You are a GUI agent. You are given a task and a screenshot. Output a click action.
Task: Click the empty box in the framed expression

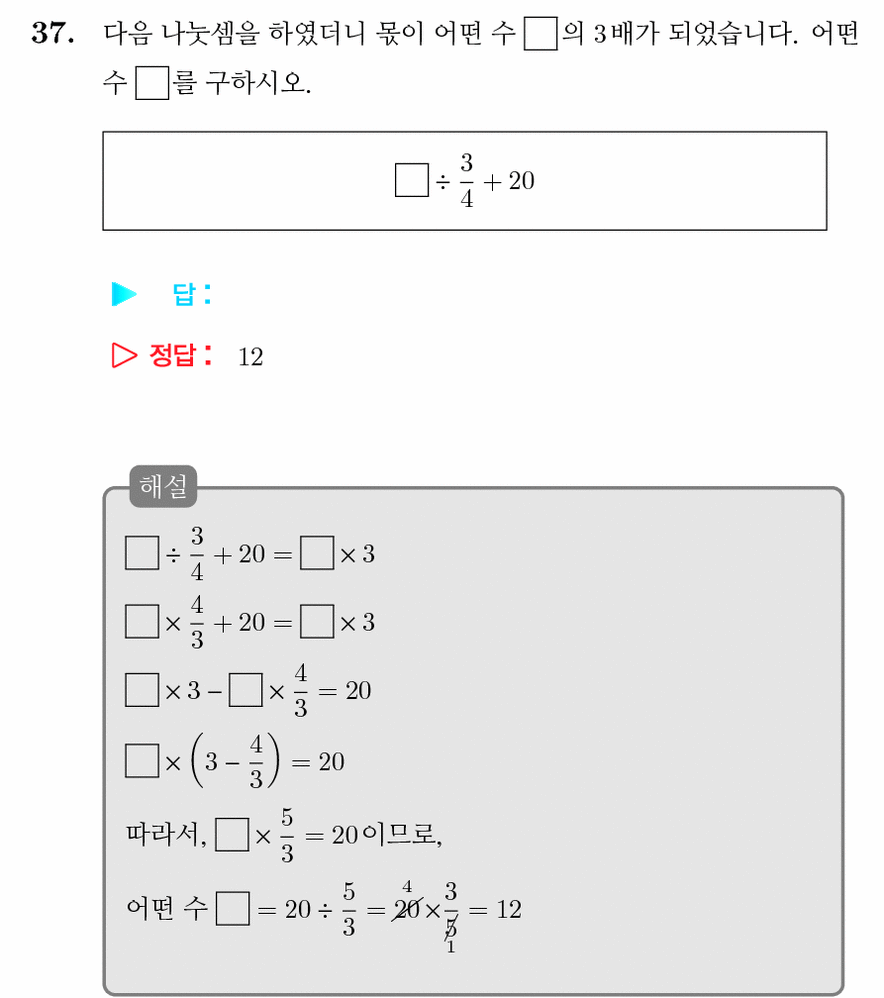(412, 180)
